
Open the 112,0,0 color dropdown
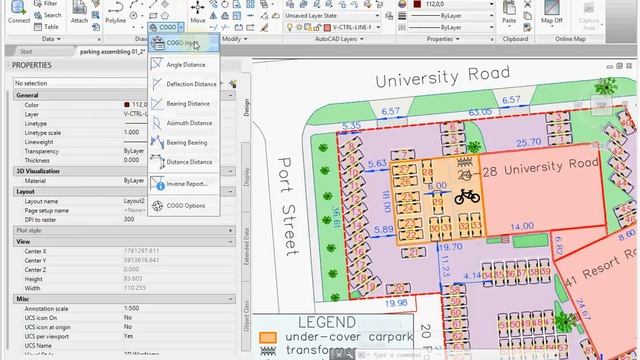click(491, 4)
